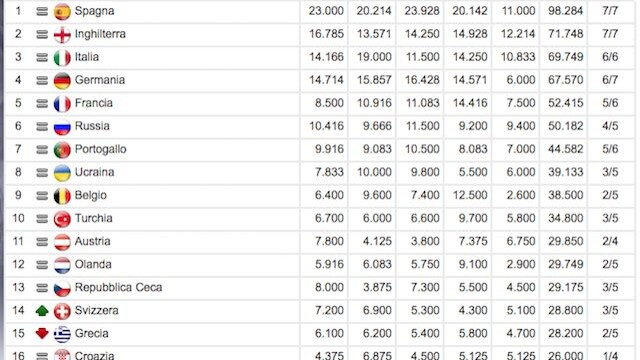
Task: Select the Olanda country name
Action: coord(93,264)
